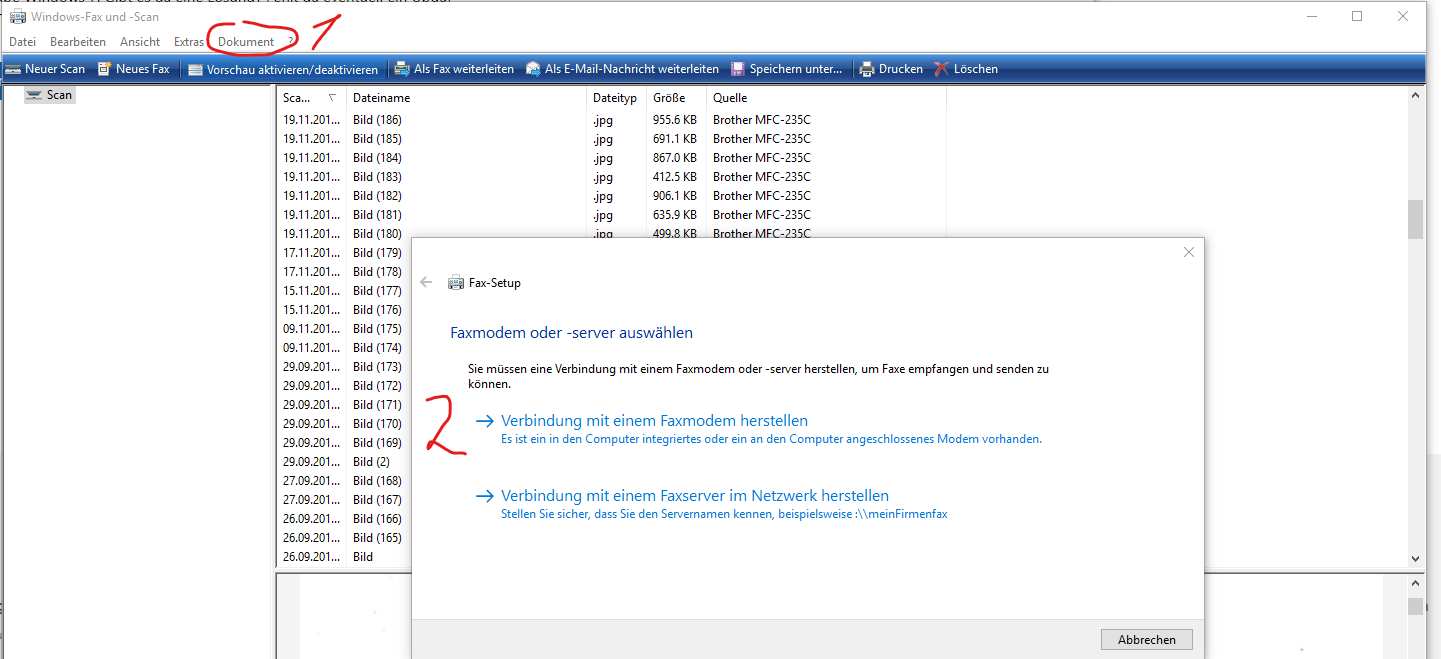Click the 412.5 KB size cell
The image size is (1441, 659).
coord(675,177)
